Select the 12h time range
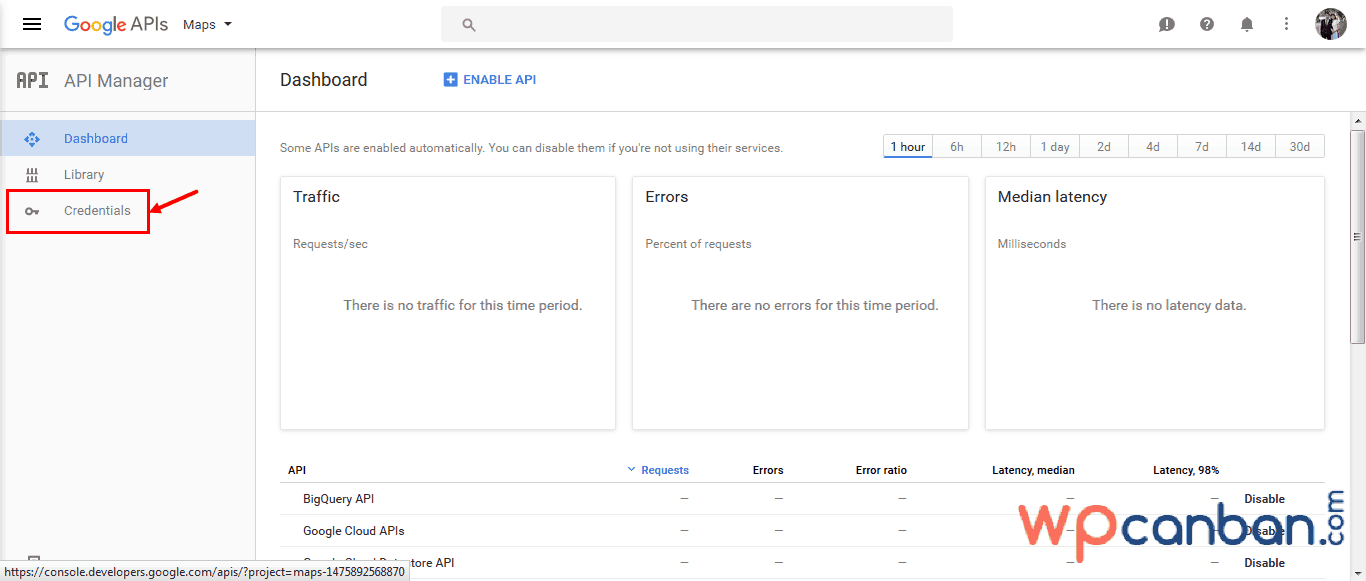The width and height of the screenshot is (1366, 581). (x=1006, y=146)
